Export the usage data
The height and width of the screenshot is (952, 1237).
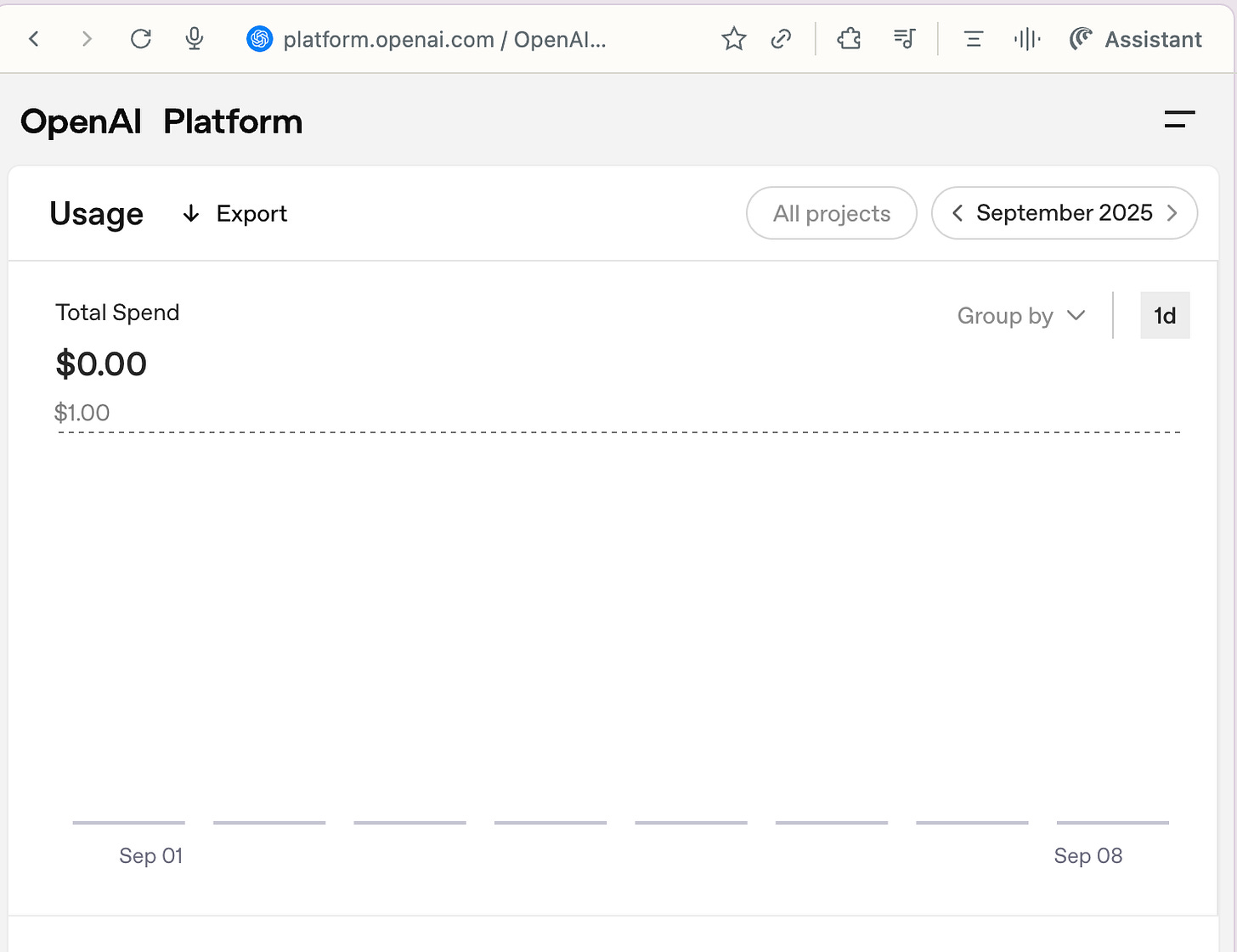click(235, 214)
